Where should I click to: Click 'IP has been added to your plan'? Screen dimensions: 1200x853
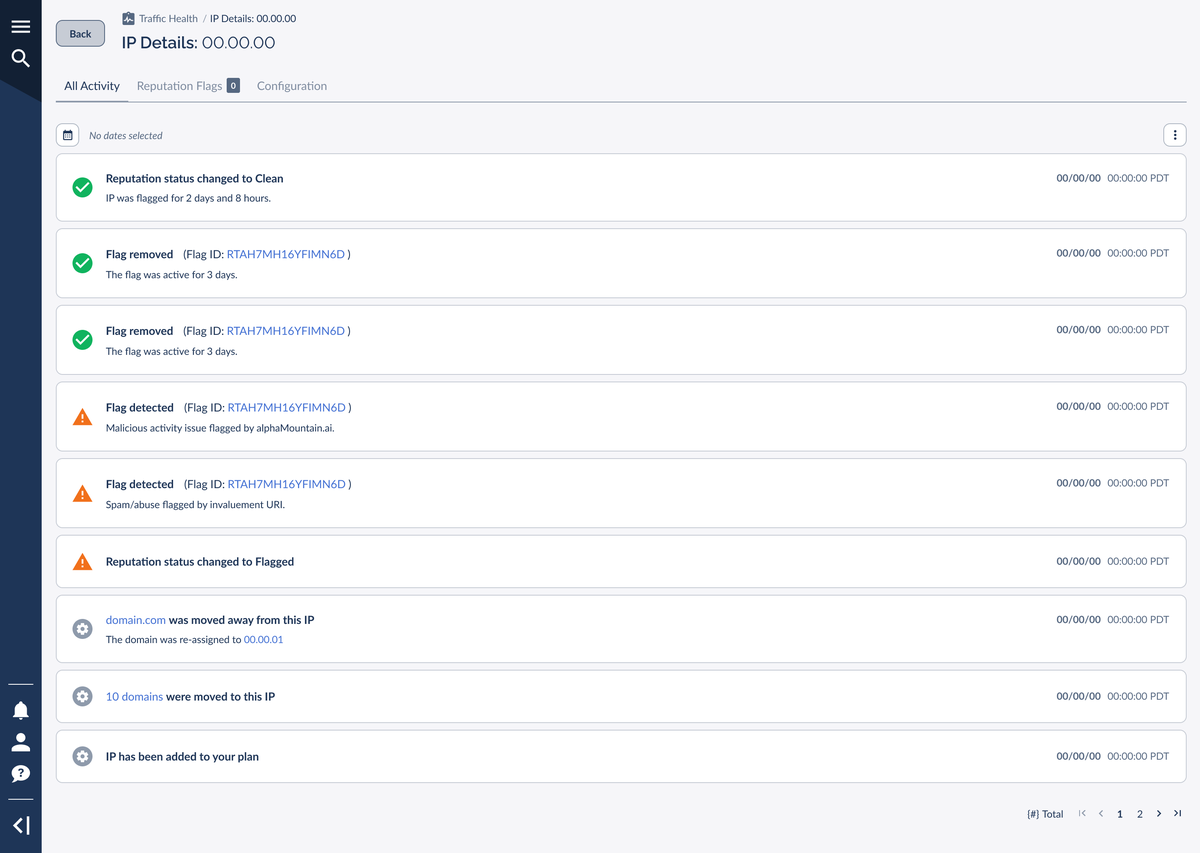pyautogui.click(x=182, y=757)
